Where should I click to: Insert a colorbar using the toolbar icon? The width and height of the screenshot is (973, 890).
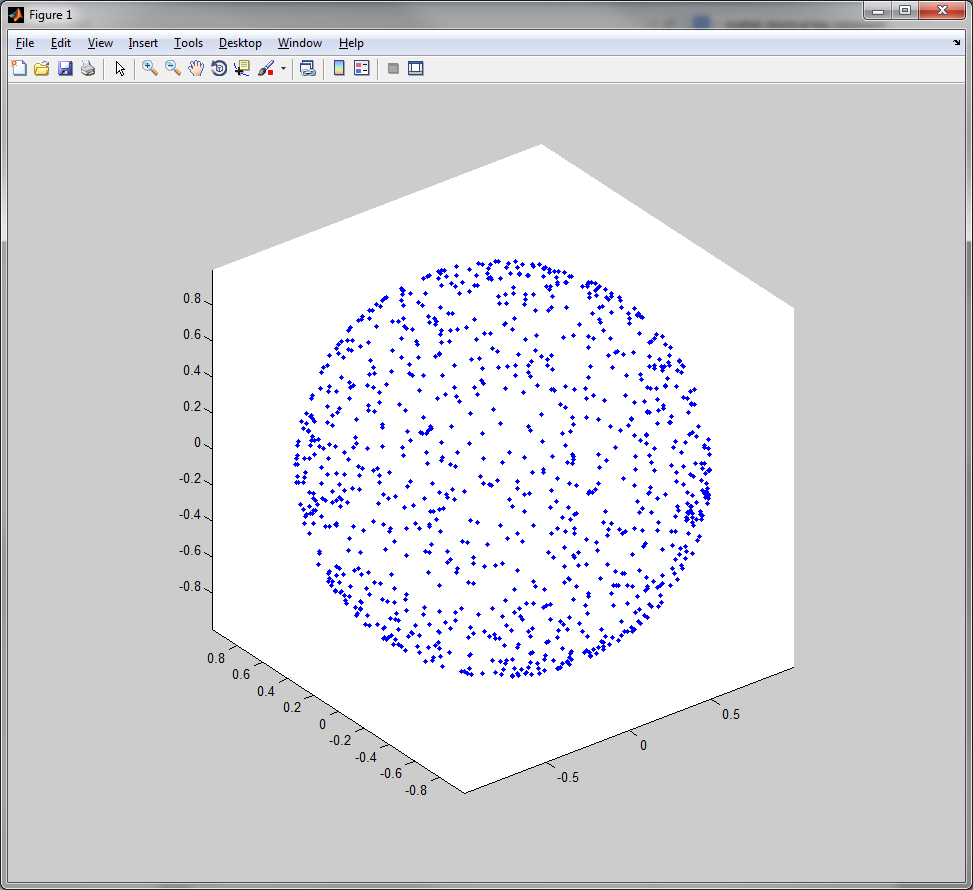(339, 68)
